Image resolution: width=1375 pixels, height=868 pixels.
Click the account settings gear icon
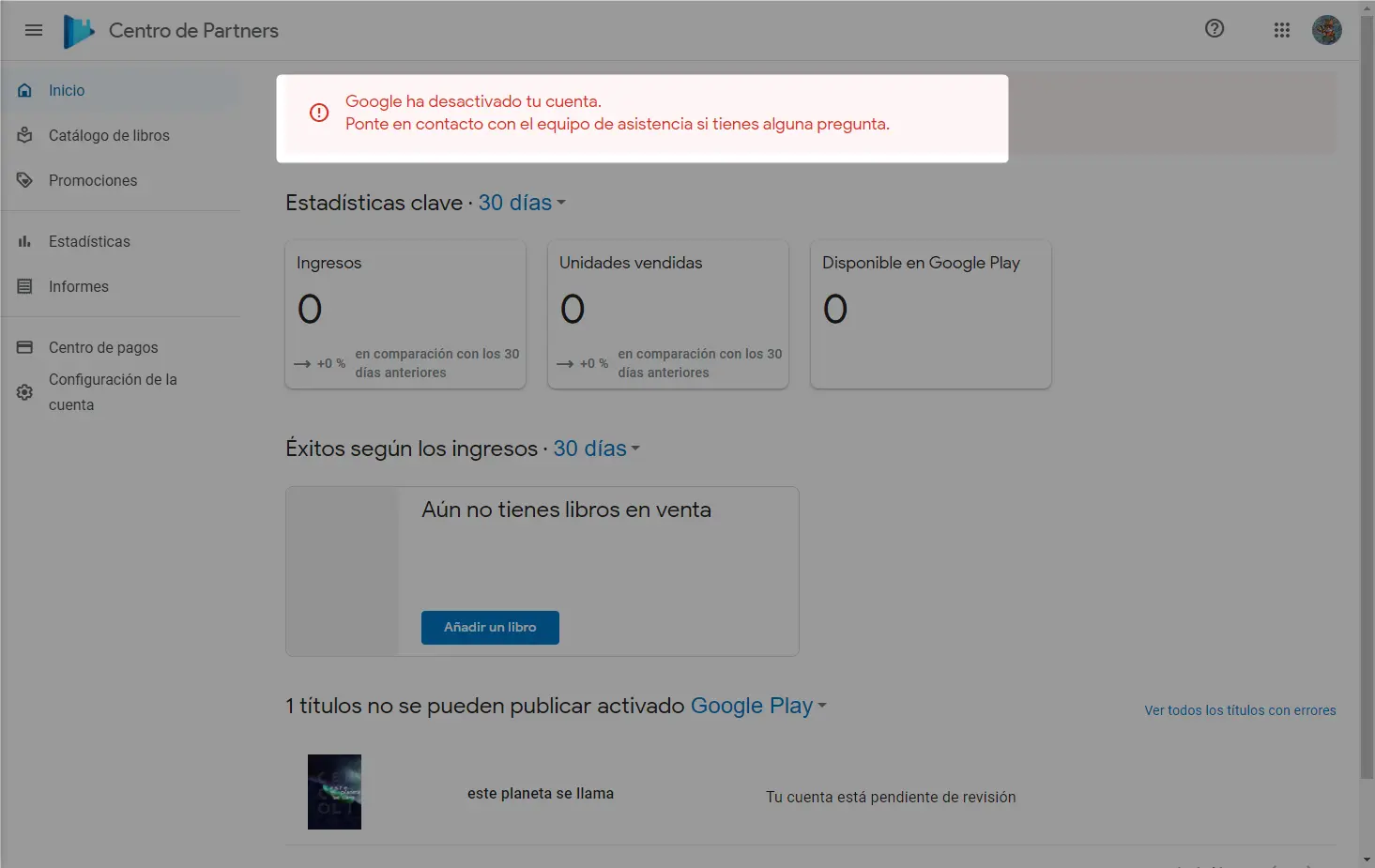(25, 392)
